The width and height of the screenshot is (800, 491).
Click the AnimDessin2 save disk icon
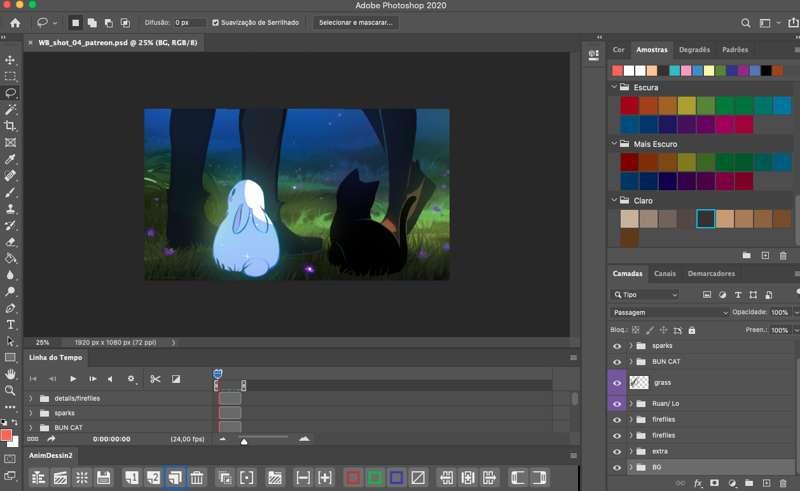click(104, 478)
